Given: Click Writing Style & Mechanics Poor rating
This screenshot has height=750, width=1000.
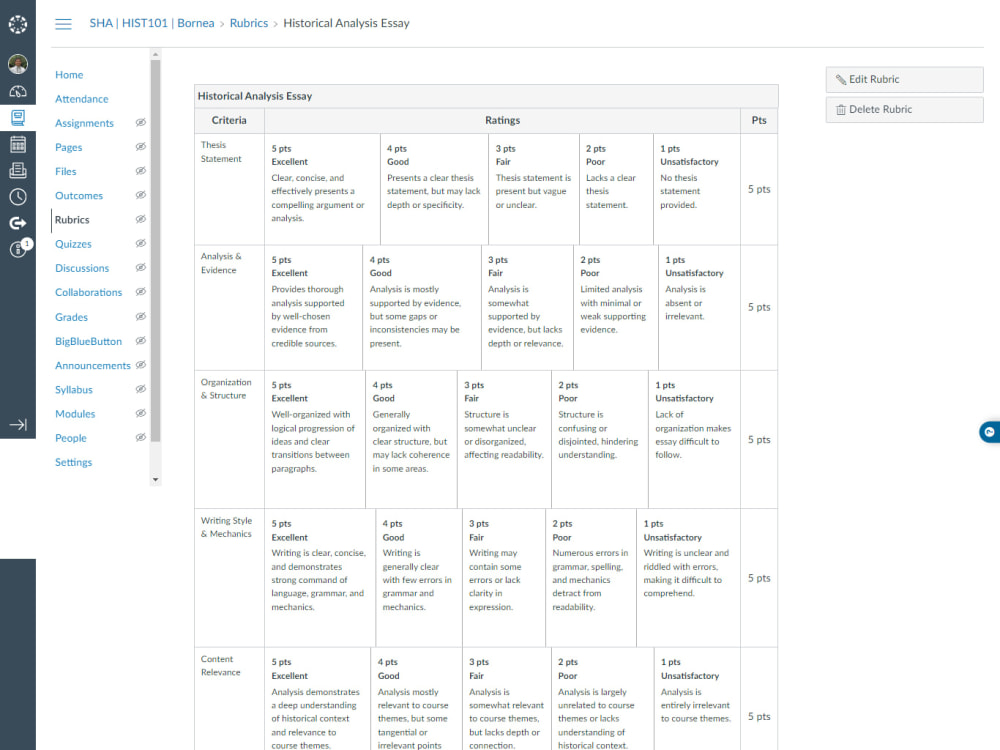Looking at the screenshot, I should click(x=591, y=578).
